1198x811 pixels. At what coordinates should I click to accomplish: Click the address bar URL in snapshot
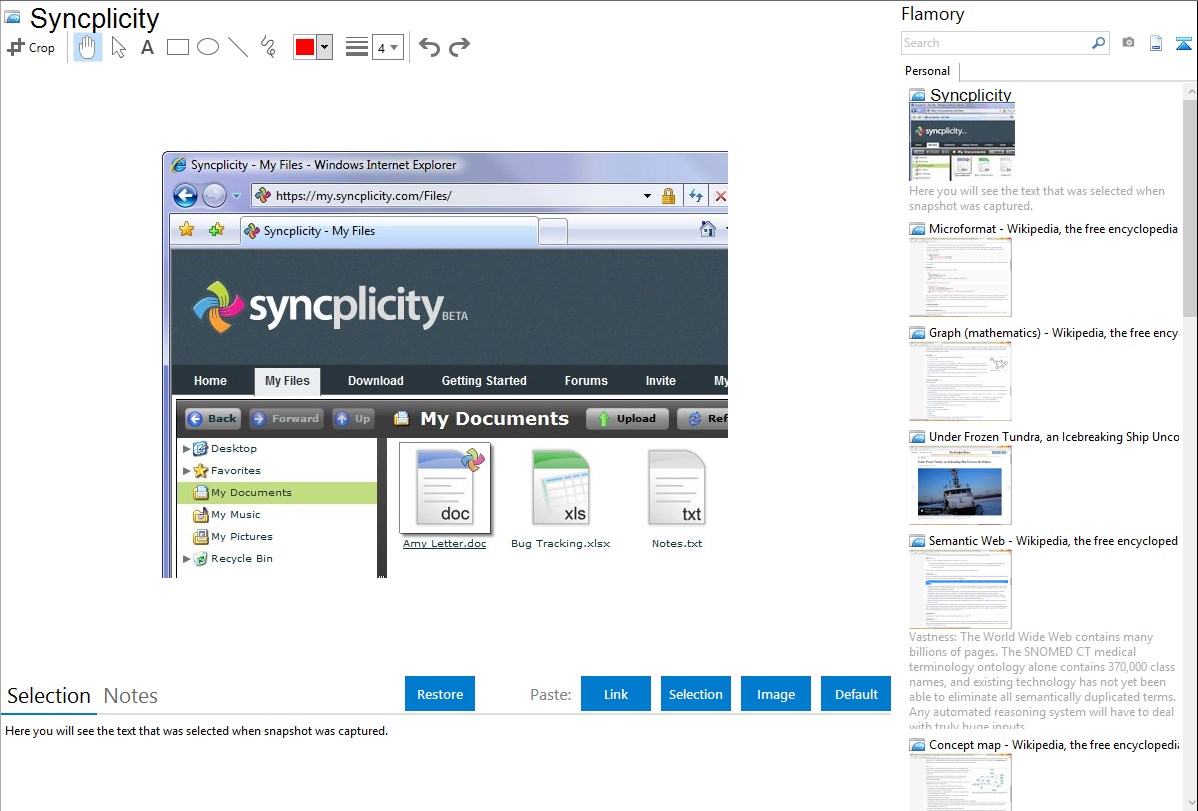click(x=364, y=196)
